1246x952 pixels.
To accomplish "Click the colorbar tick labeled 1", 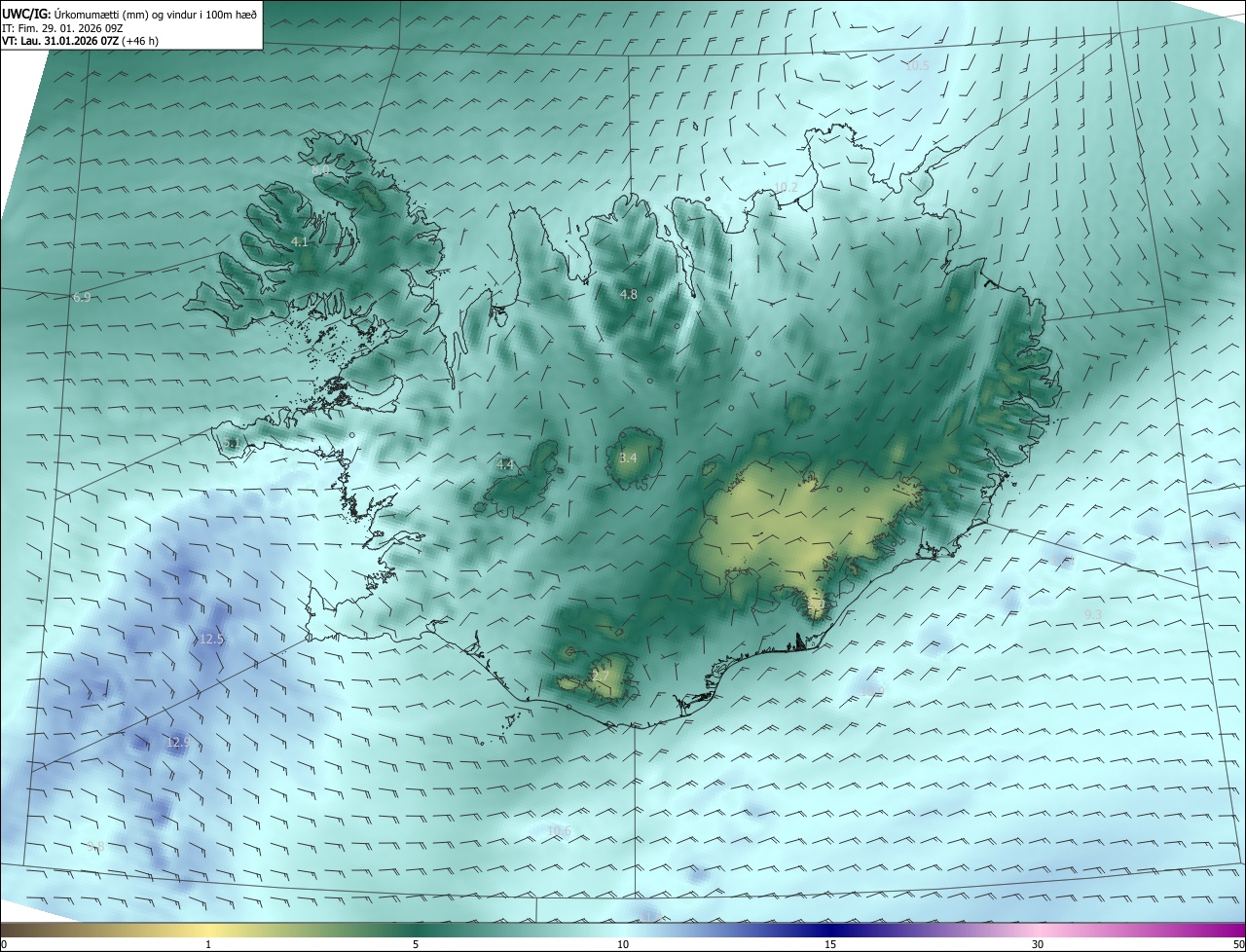I will tap(208, 944).
